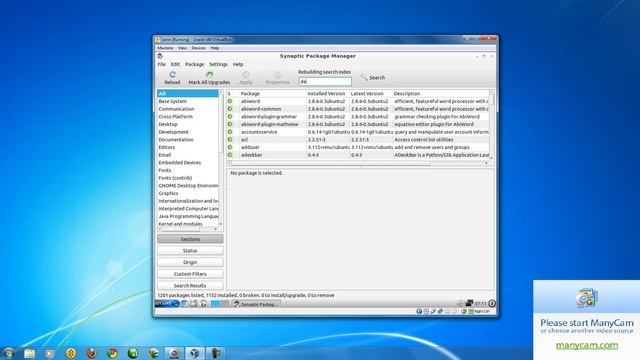640x360 pixels.
Task: Click the headphones icon in the guest panel
Action: pyautogui.click(x=203, y=303)
